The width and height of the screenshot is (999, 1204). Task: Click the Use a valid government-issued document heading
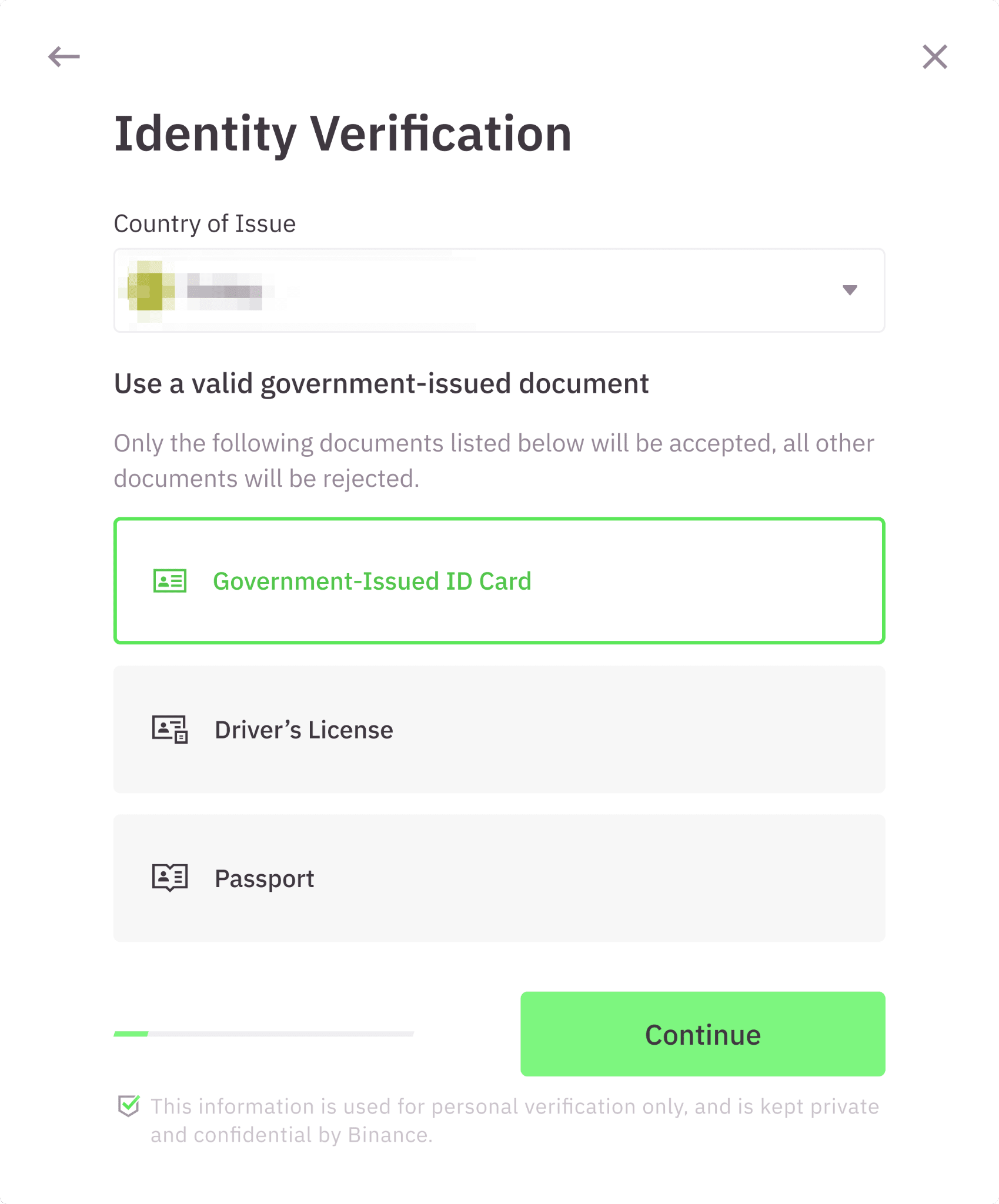[382, 383]
